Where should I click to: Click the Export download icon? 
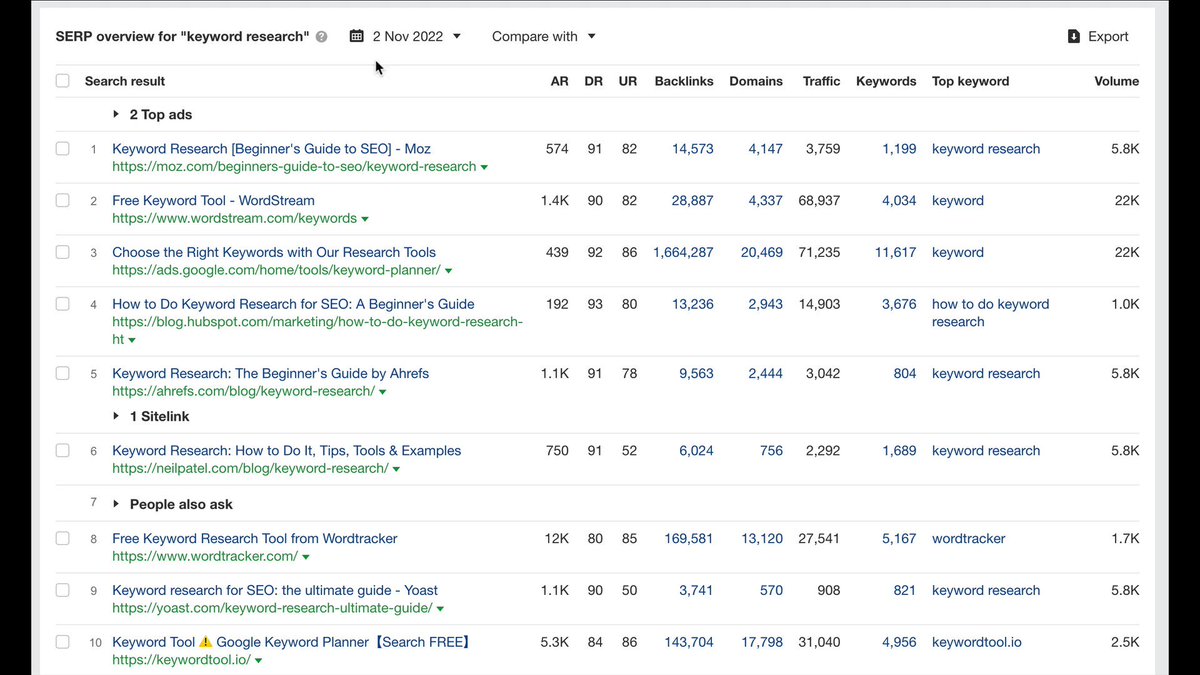[x=1074, y=36]
